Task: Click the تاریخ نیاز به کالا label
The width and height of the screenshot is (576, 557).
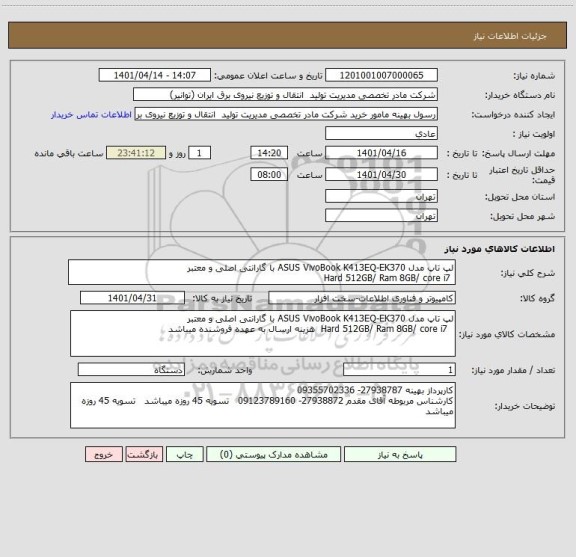Action: (x=222, y=298)
